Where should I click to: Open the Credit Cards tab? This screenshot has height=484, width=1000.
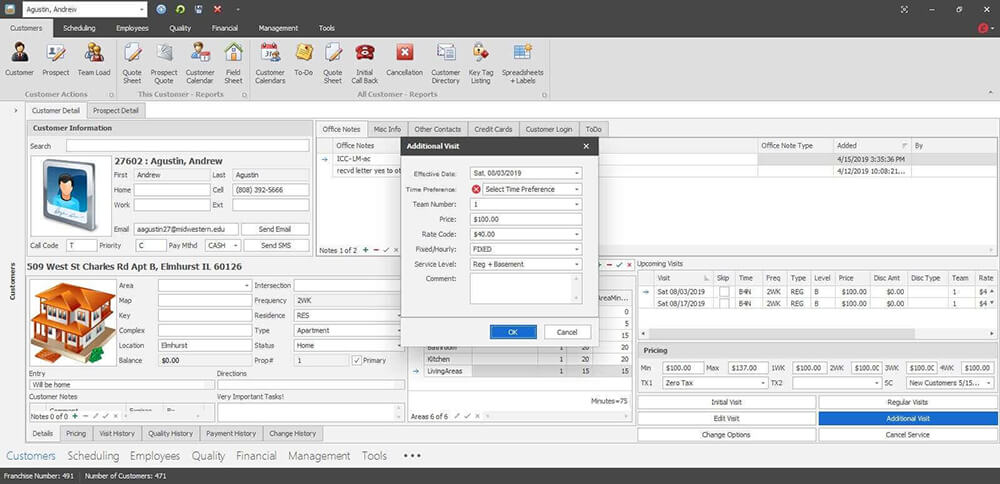click(493, 129)
